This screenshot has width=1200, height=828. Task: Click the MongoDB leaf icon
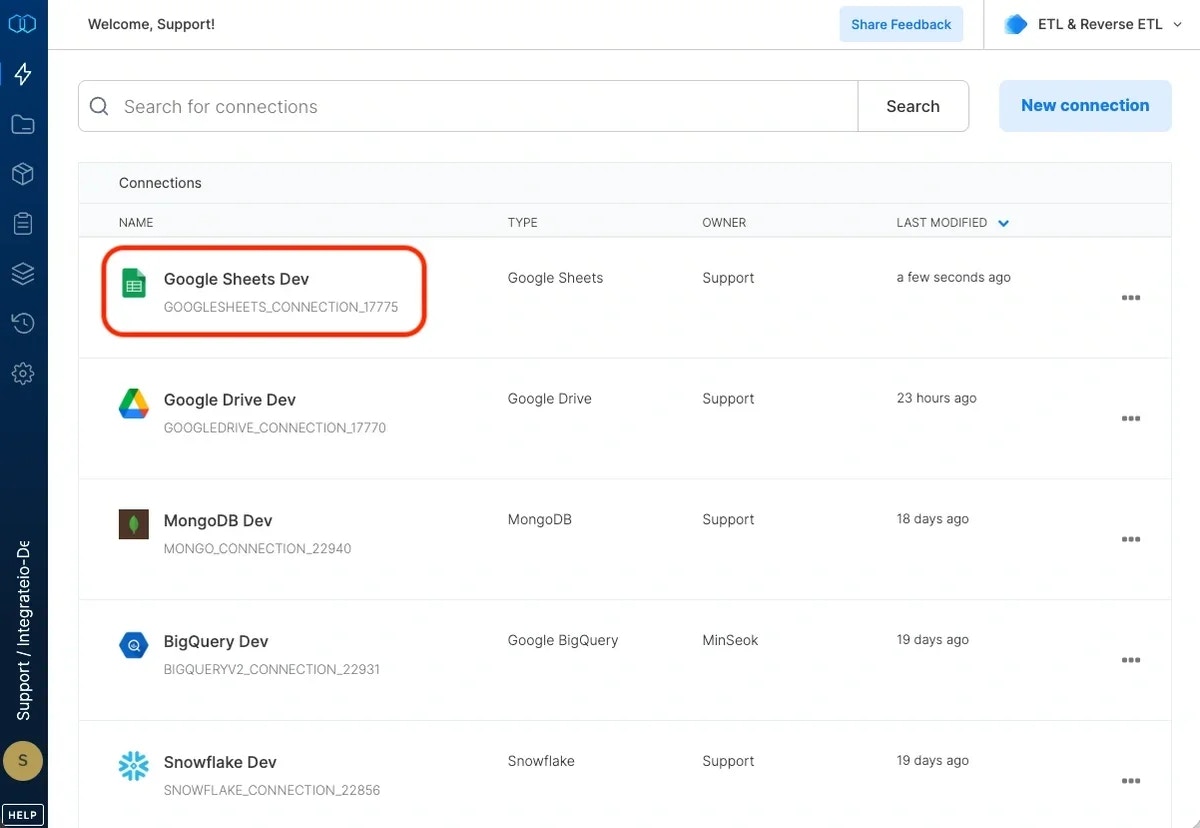[134, 524]
